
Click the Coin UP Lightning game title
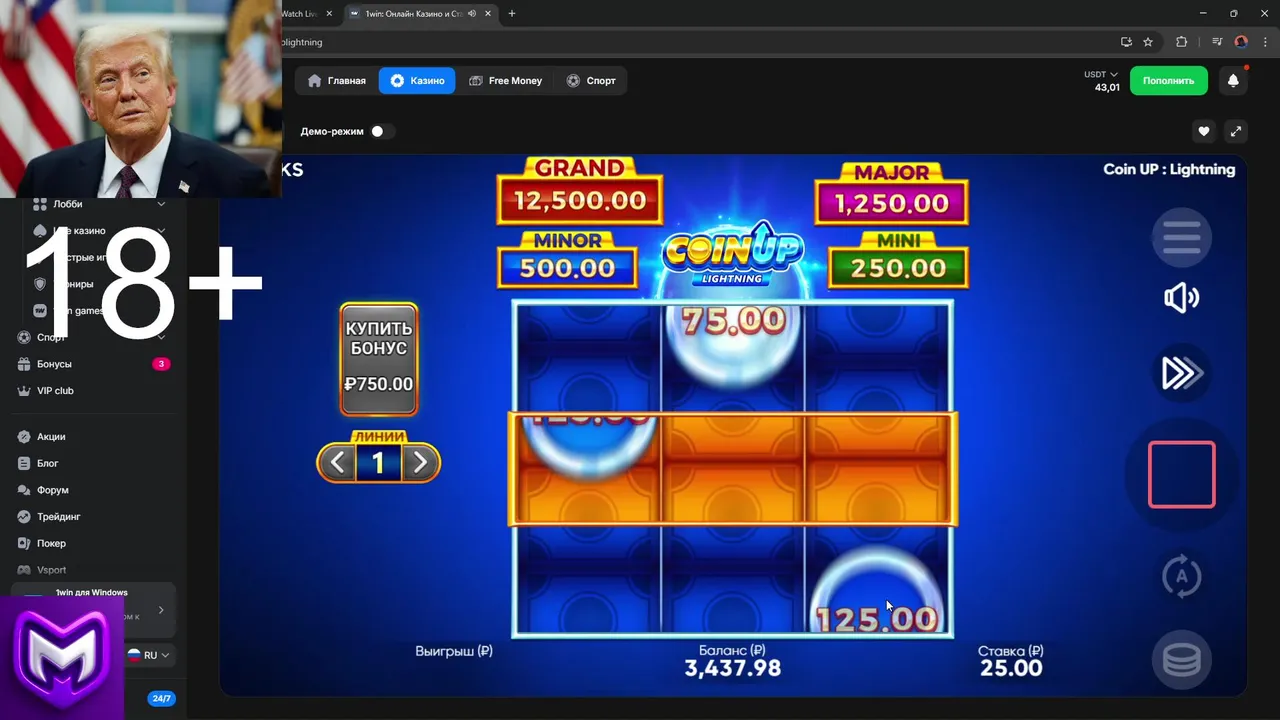(1169, 169)
